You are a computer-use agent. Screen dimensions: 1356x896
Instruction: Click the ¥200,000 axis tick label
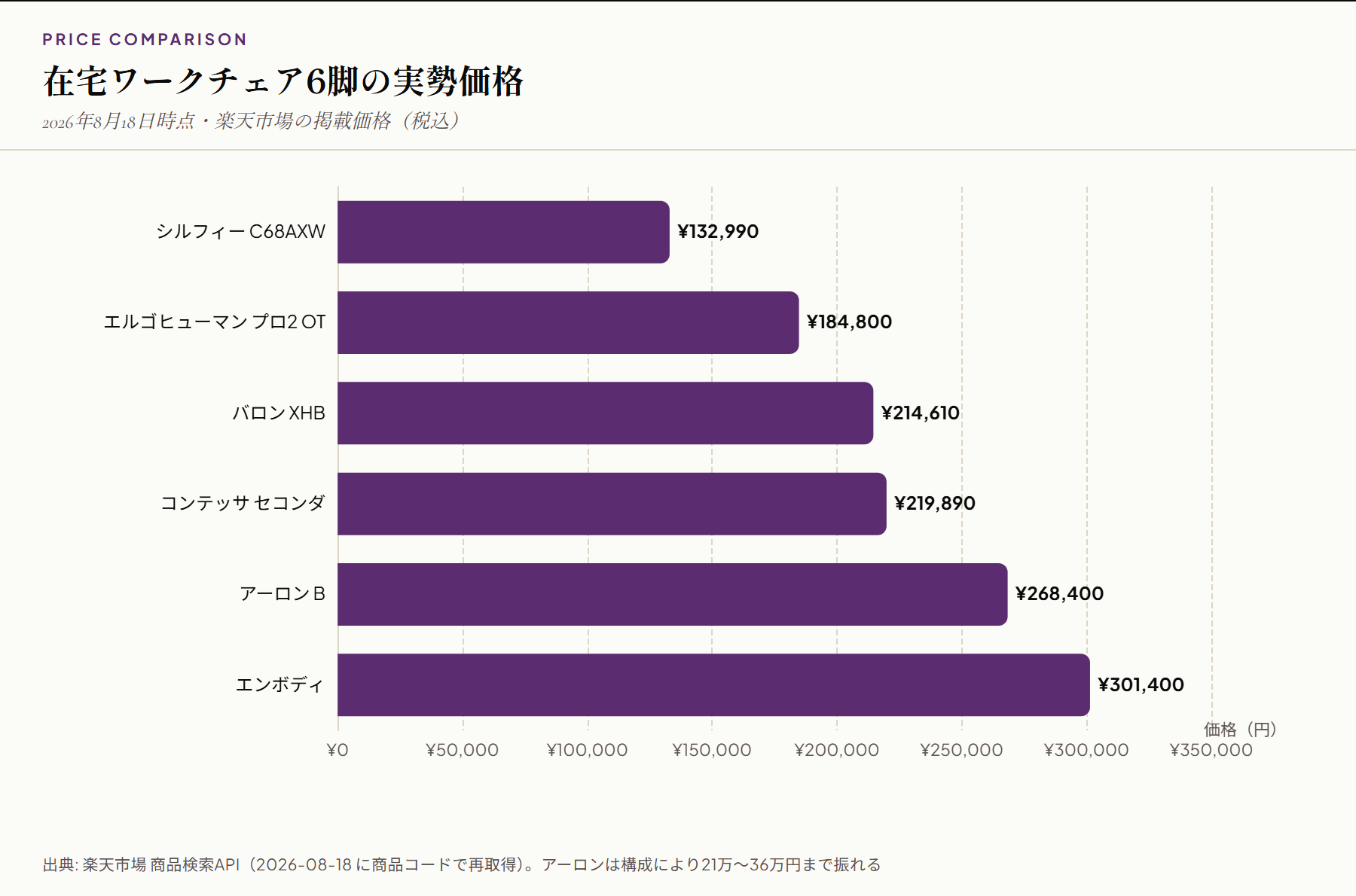point(837,750)
